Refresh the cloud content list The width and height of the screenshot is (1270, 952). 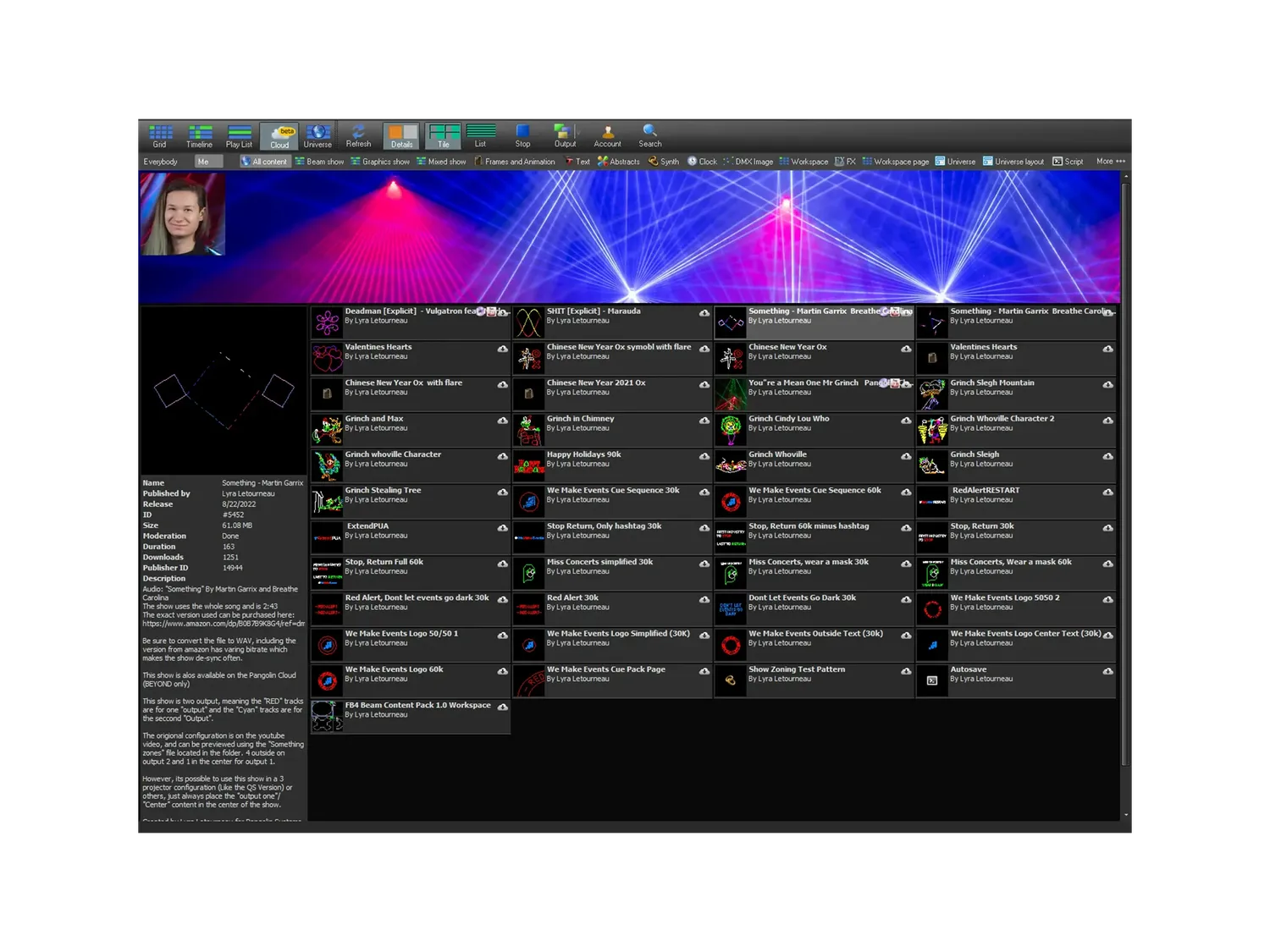pyautogui.click(x=358, y=135)
